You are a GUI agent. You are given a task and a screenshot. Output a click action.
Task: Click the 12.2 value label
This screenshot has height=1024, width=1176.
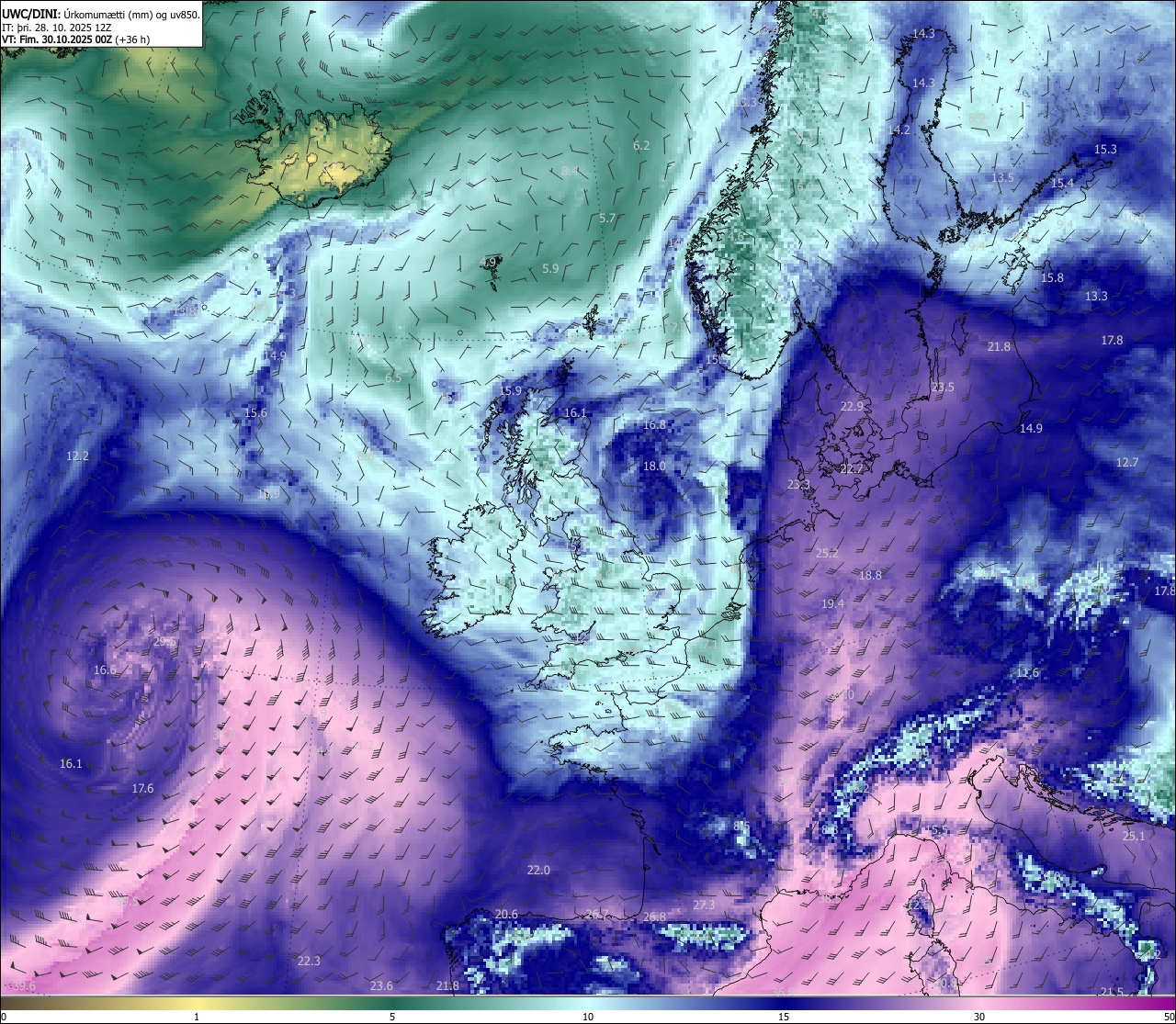(x=77, y=456)
